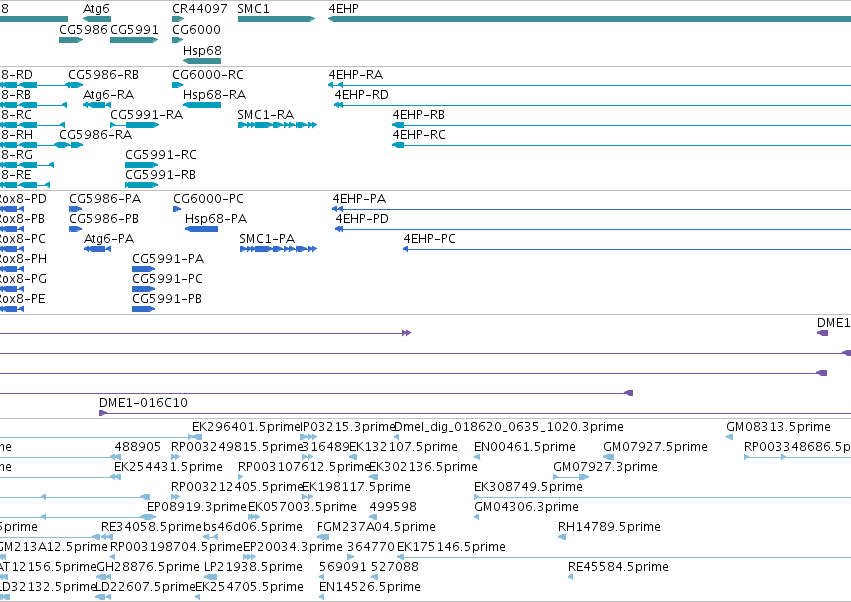Click the SMC1-RA transcript exons
851x602 pixels.
(x=277, y=125)
